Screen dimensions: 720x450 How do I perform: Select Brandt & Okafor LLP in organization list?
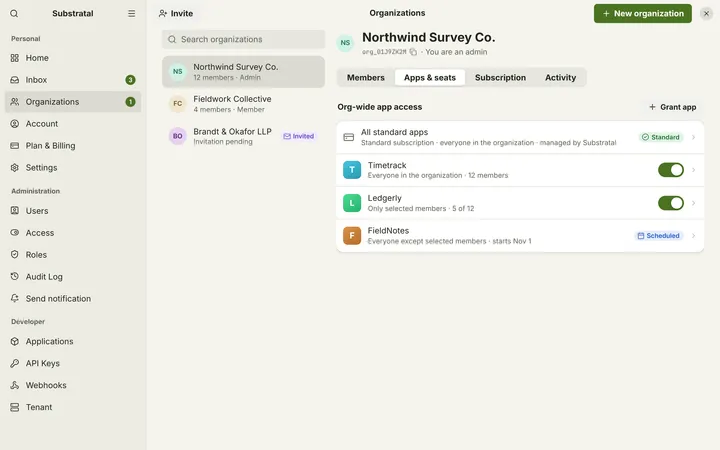(243, 136)
